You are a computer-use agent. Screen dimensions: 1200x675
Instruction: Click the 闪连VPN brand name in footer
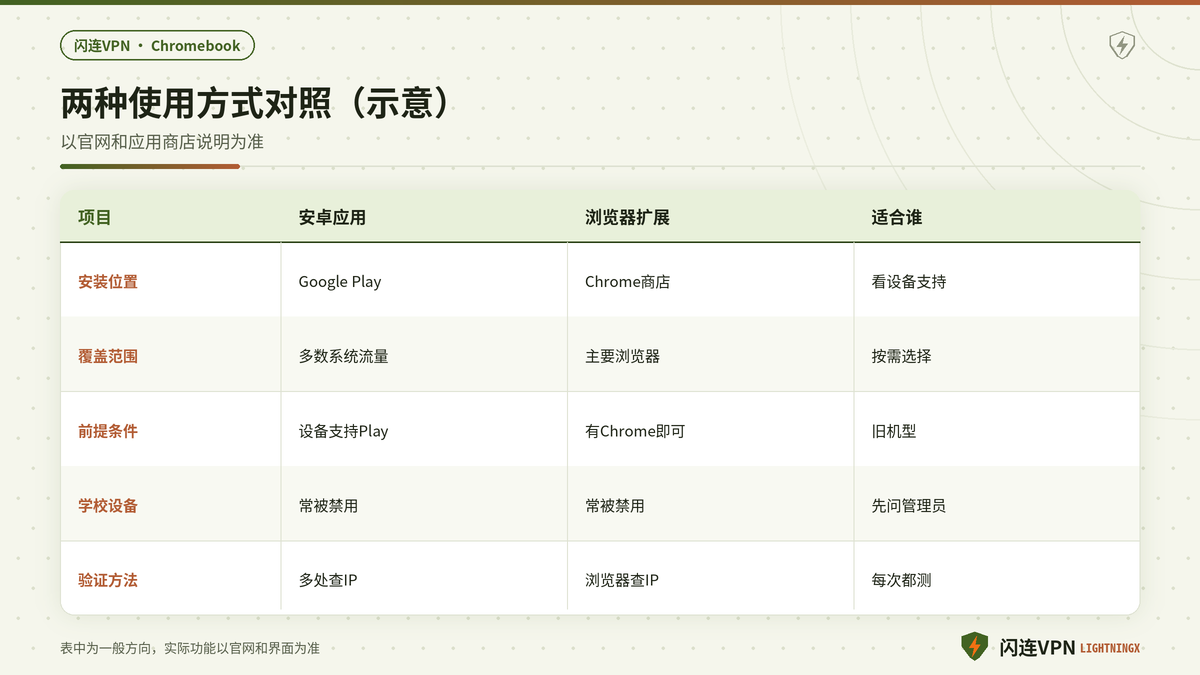[1037, 648]
